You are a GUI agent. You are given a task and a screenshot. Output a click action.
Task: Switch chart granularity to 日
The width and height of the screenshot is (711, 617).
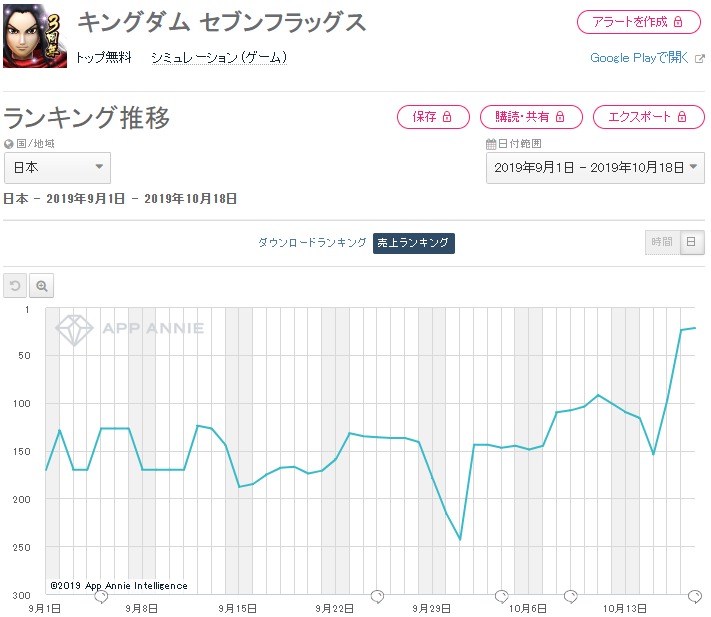click(x=691, y=242)
